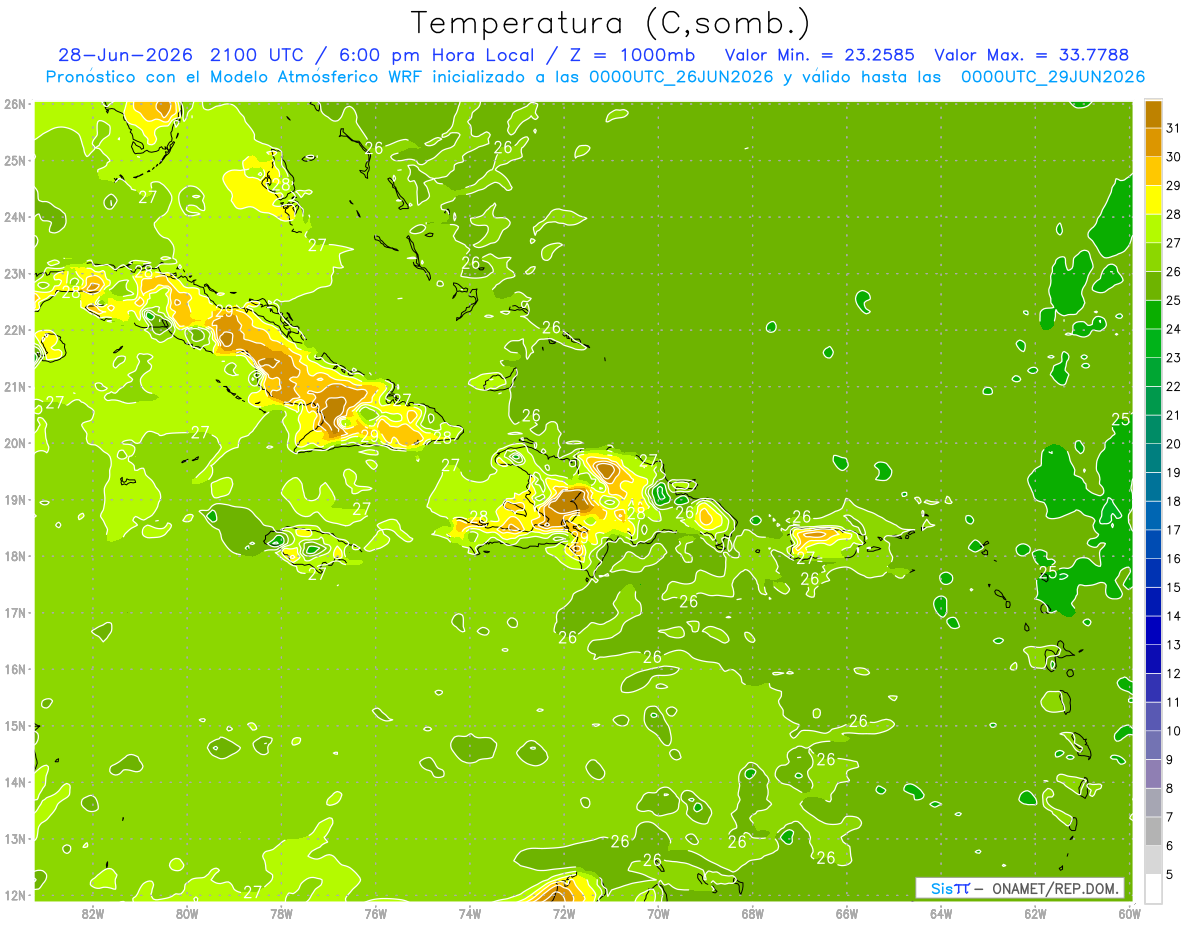
Task: Click the yellow 28–29 band on color scale
Action: 1153,200
